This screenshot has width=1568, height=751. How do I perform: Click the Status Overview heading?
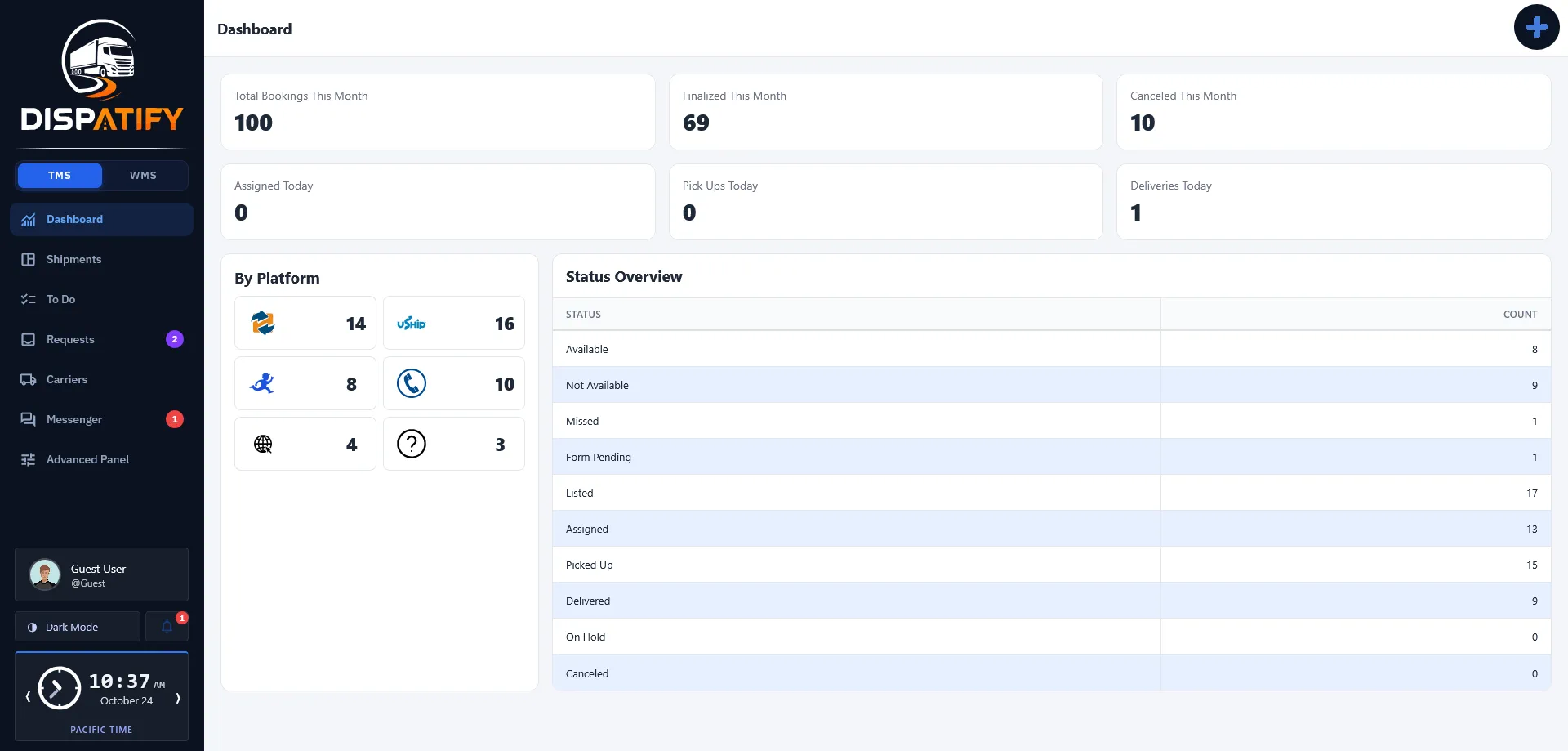(624, 277)
